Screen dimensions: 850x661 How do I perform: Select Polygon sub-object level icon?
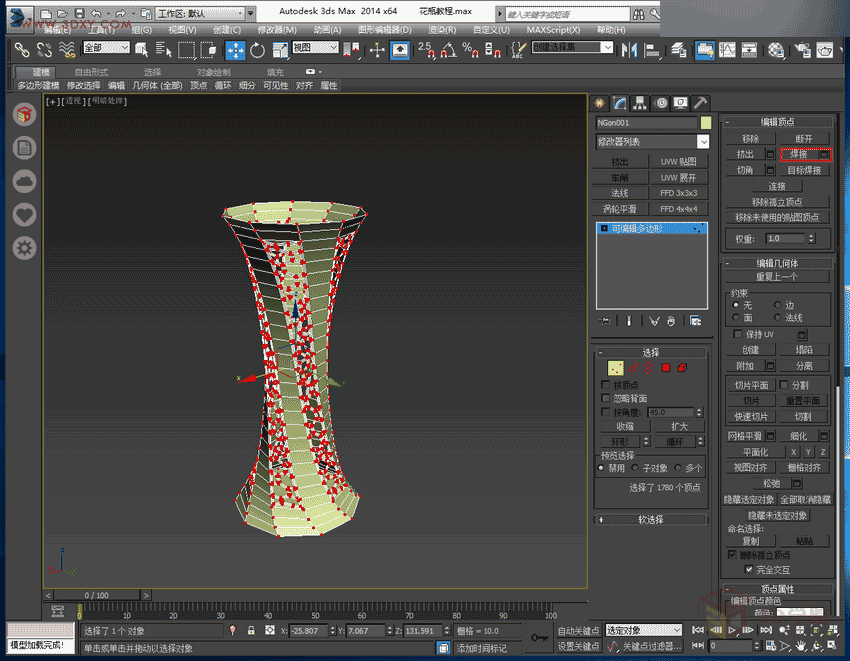click(665, 368)
